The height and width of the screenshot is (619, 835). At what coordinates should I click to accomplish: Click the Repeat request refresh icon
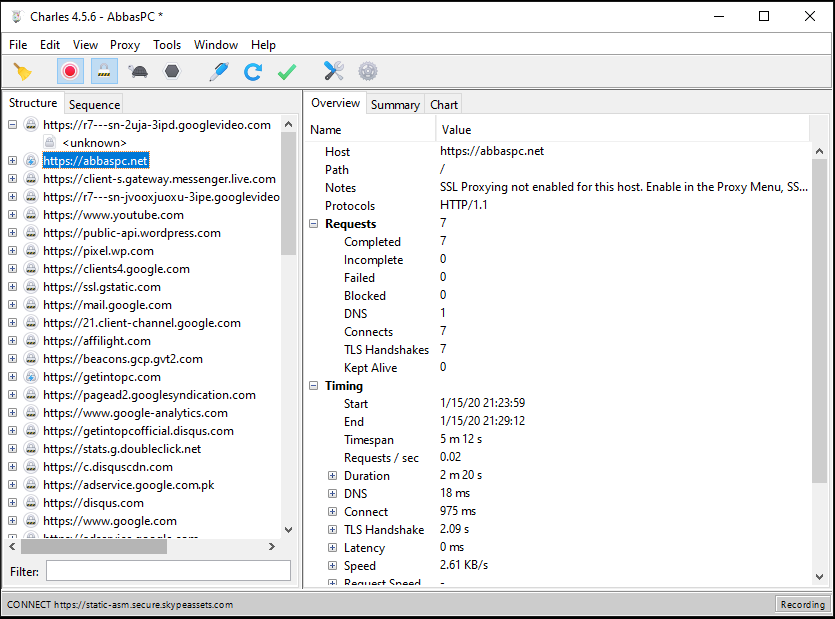(253, 71)
